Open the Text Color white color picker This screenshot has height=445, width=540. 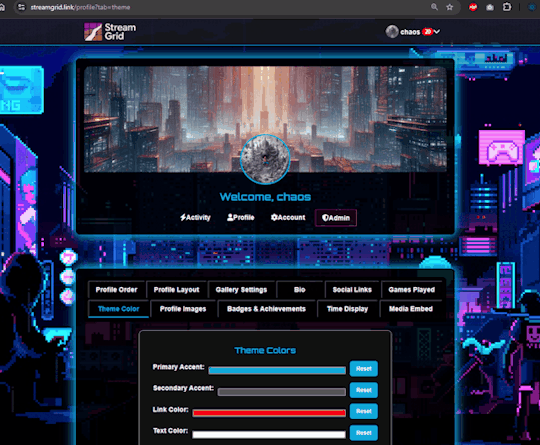click(x=269, y=434)
